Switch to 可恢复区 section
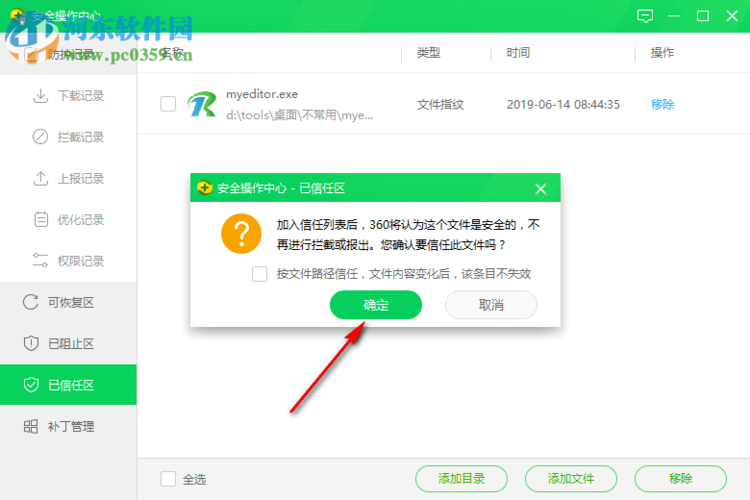 pos(68,302)
